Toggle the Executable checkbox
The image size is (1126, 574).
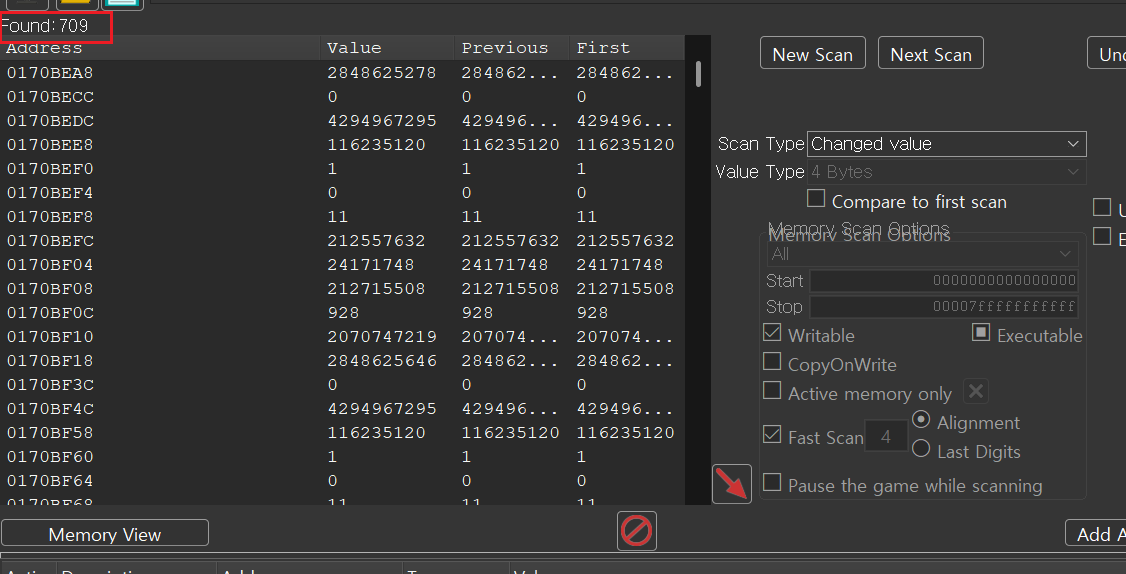click(981, 334)
